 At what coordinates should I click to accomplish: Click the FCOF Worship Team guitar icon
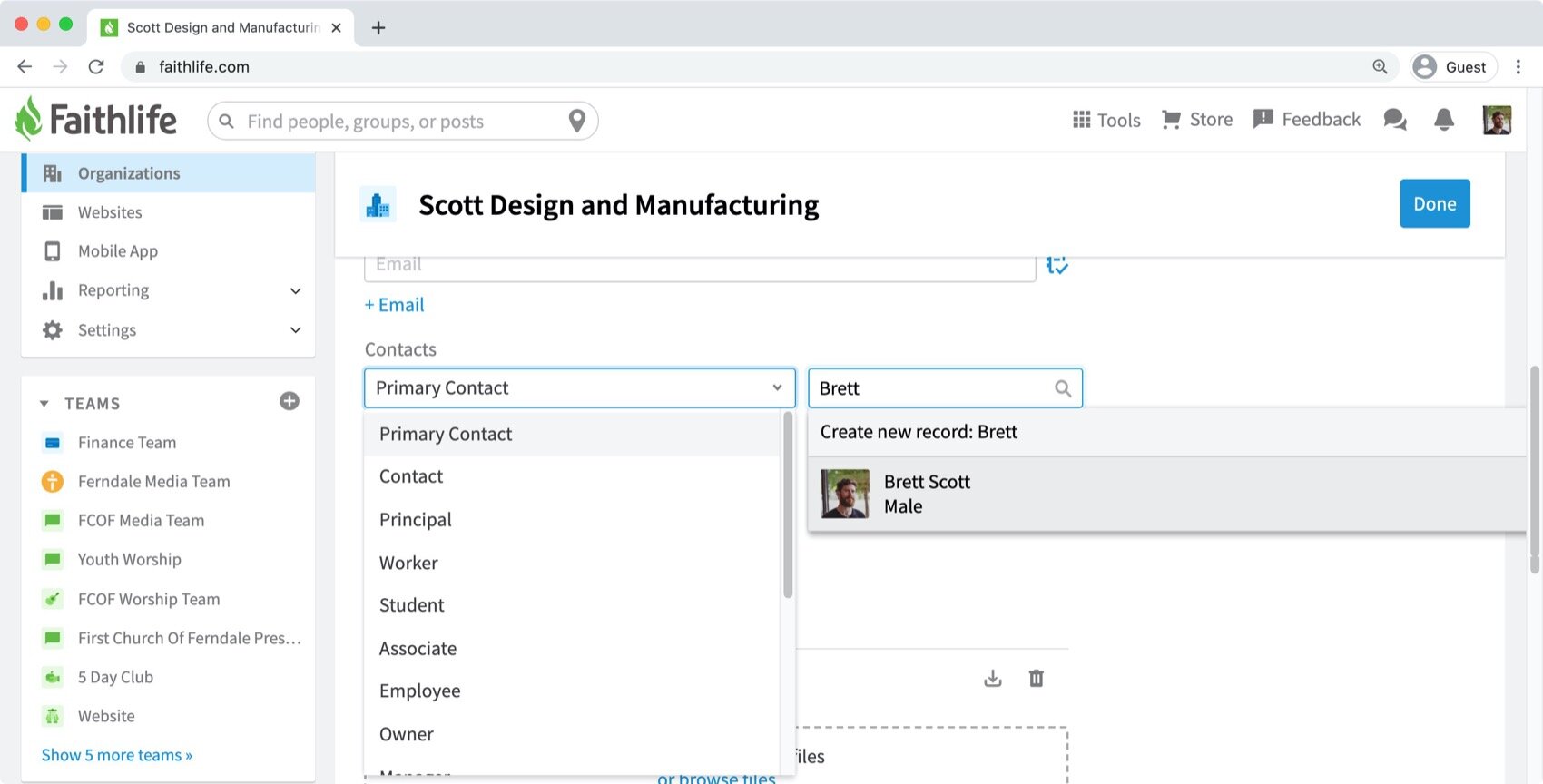point(53,599)
